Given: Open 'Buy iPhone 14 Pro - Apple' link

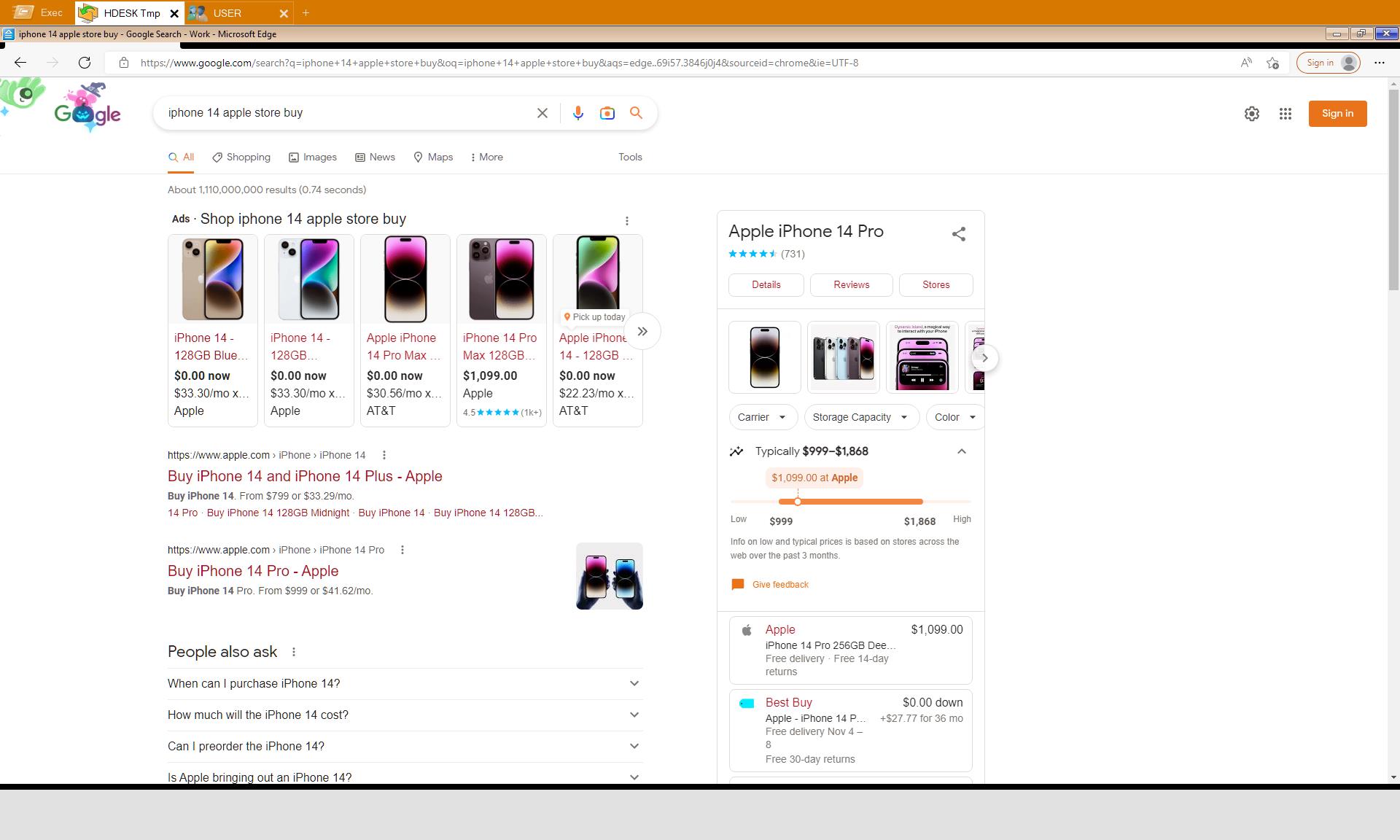Looking at the screenshot, I should [x=253, y=572].
